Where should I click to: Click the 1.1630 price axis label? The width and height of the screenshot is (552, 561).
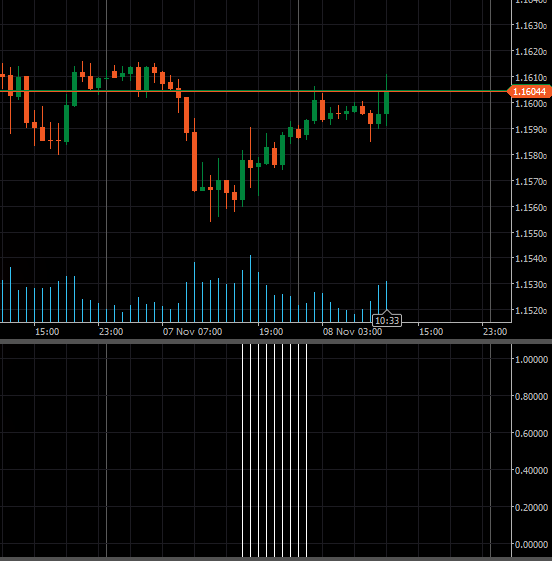(531, 26)
